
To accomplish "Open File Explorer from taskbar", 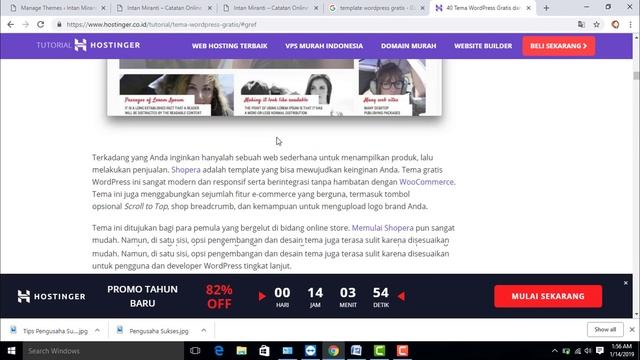I will 242,351.
